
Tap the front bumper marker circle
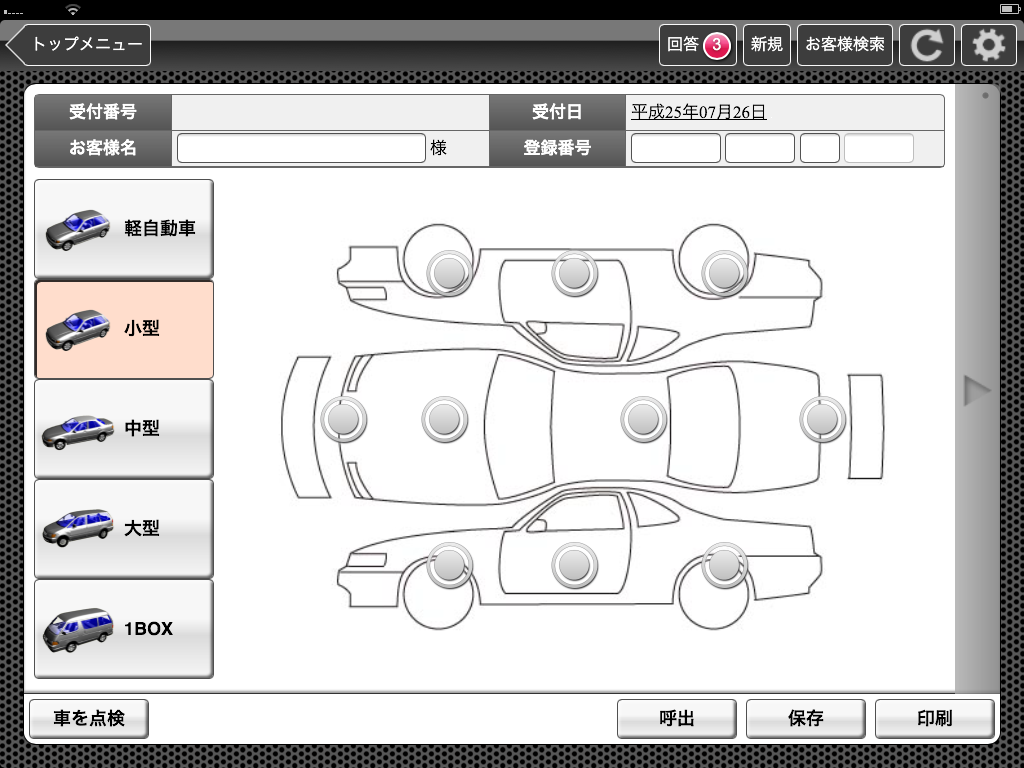pyautogui.click(x=343, y=419)
